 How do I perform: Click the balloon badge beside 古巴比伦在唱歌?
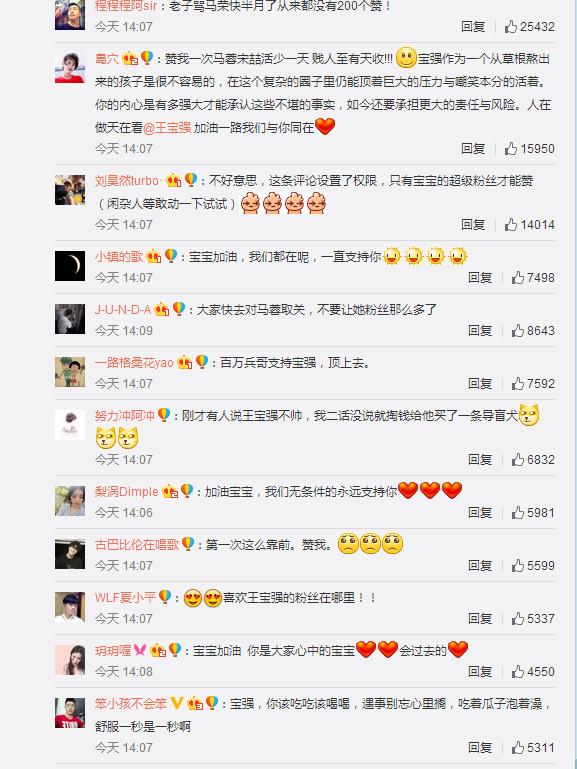click(x=188, y=543)
